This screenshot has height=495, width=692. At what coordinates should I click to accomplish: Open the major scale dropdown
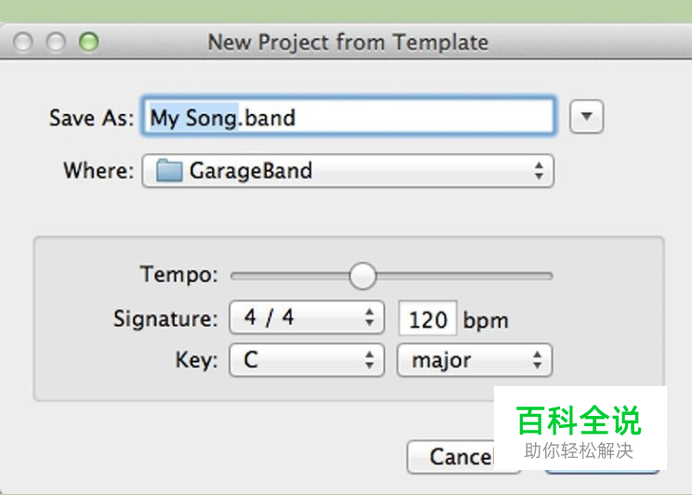(x=474, y=360)
